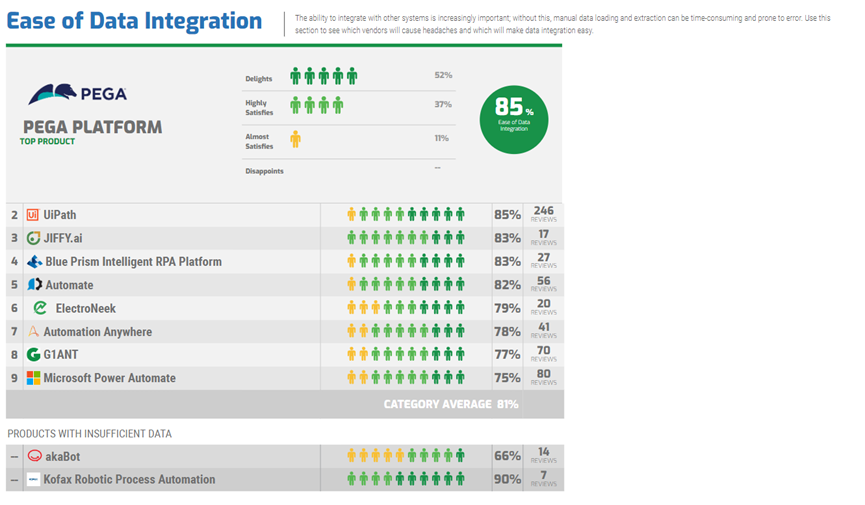This screenshot has height=505, width=865.
Task: Click the Blue Prism logo icon
Action: 34,262
